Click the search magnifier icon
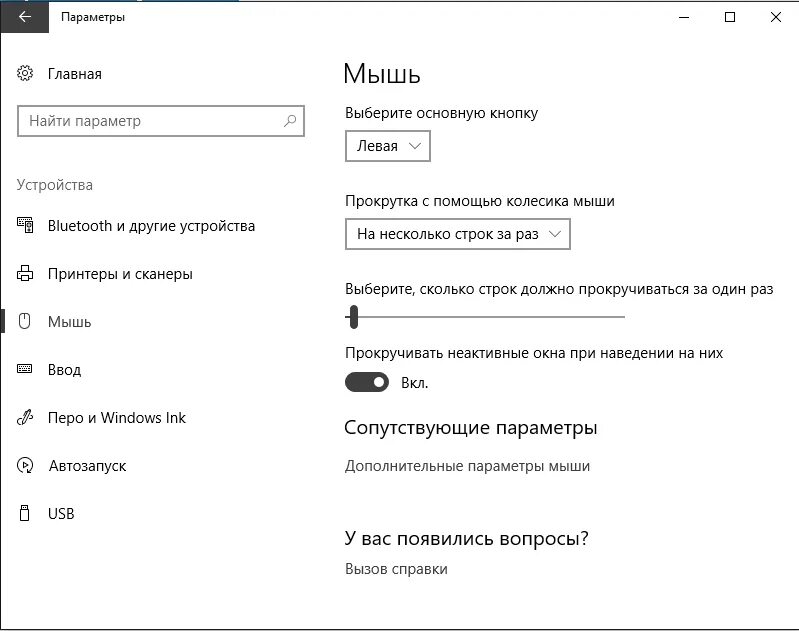799x631 pixels. coord(290,121)
